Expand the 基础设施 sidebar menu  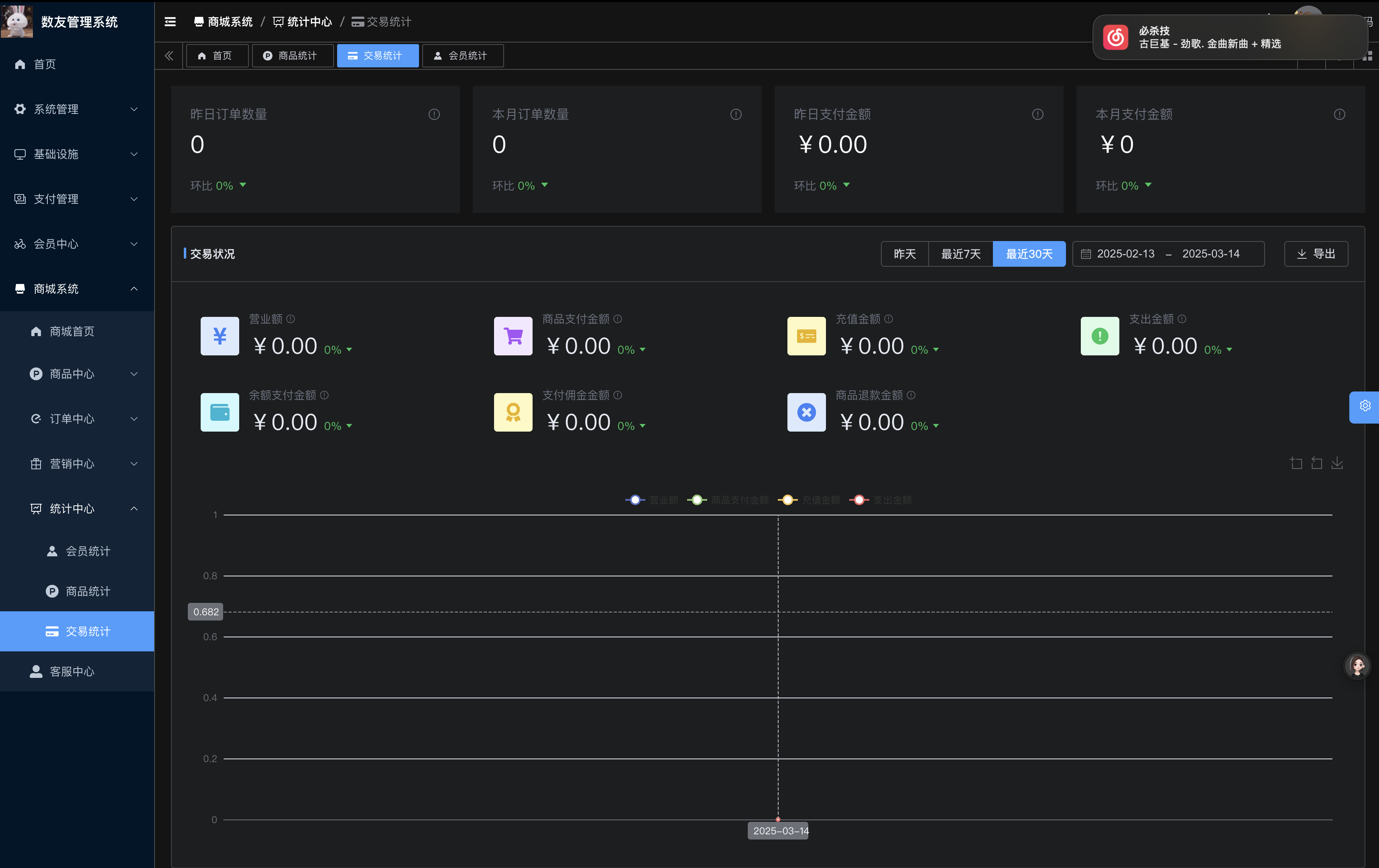[x=77, y=154]
